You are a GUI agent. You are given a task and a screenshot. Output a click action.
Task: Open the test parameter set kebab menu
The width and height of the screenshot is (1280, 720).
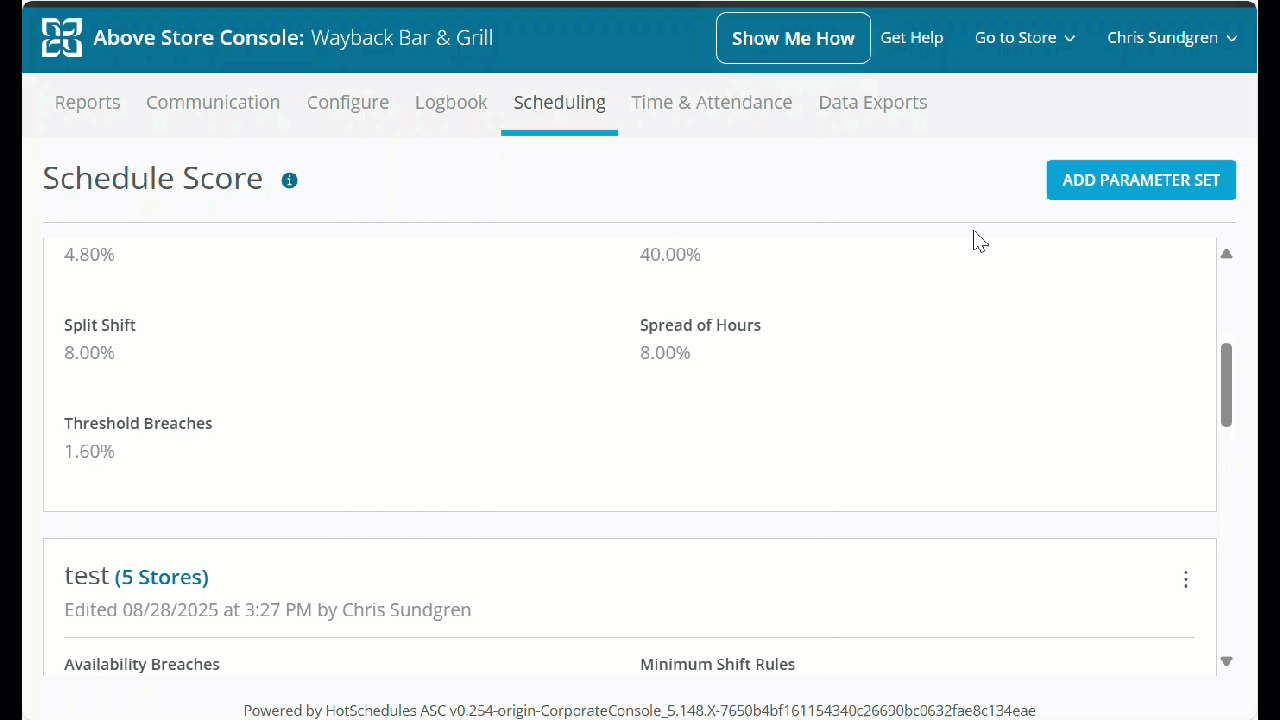[x=1185, y=580]
